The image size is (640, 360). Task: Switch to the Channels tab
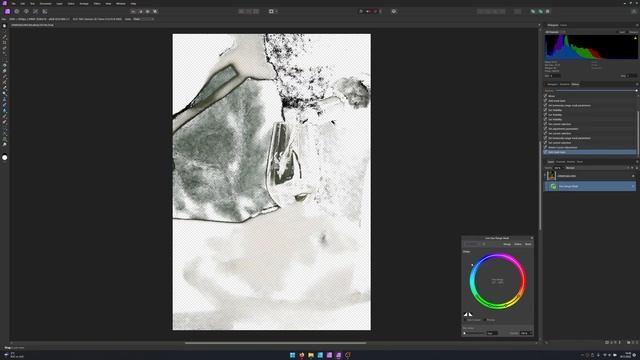(x=561, y=162)
